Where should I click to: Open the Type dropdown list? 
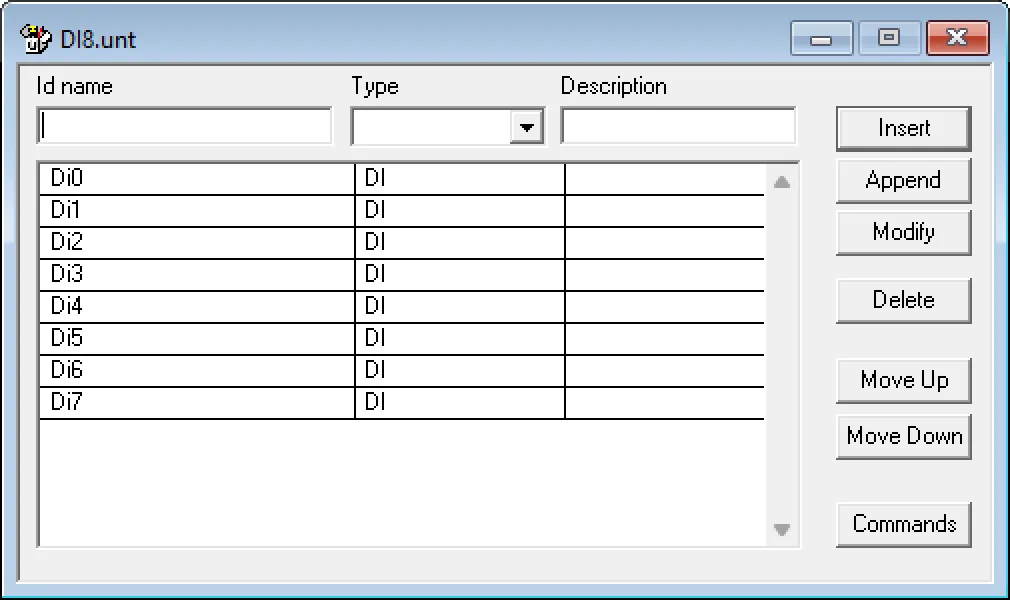pos(528,126)
